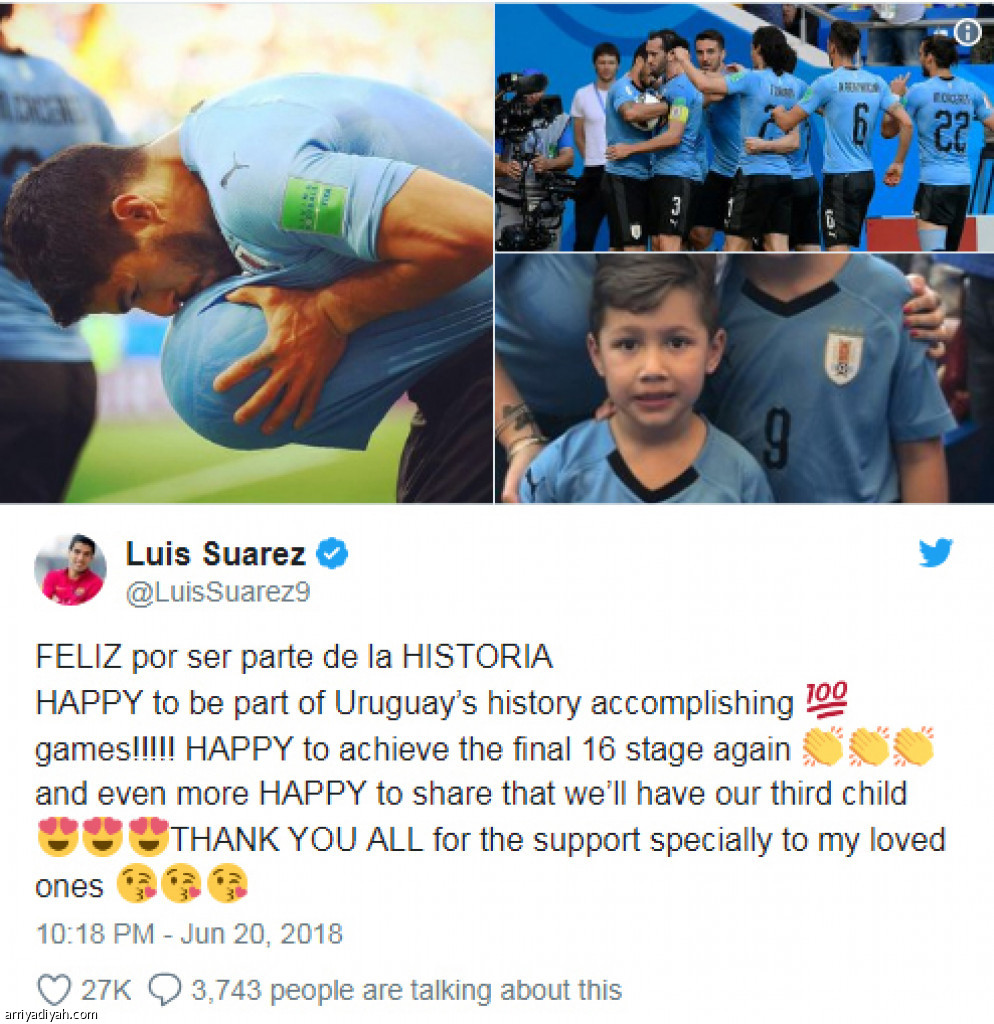Click the first clapping hands emoji
Viewport: 994px width, 1024px height.
coord(823,746)
